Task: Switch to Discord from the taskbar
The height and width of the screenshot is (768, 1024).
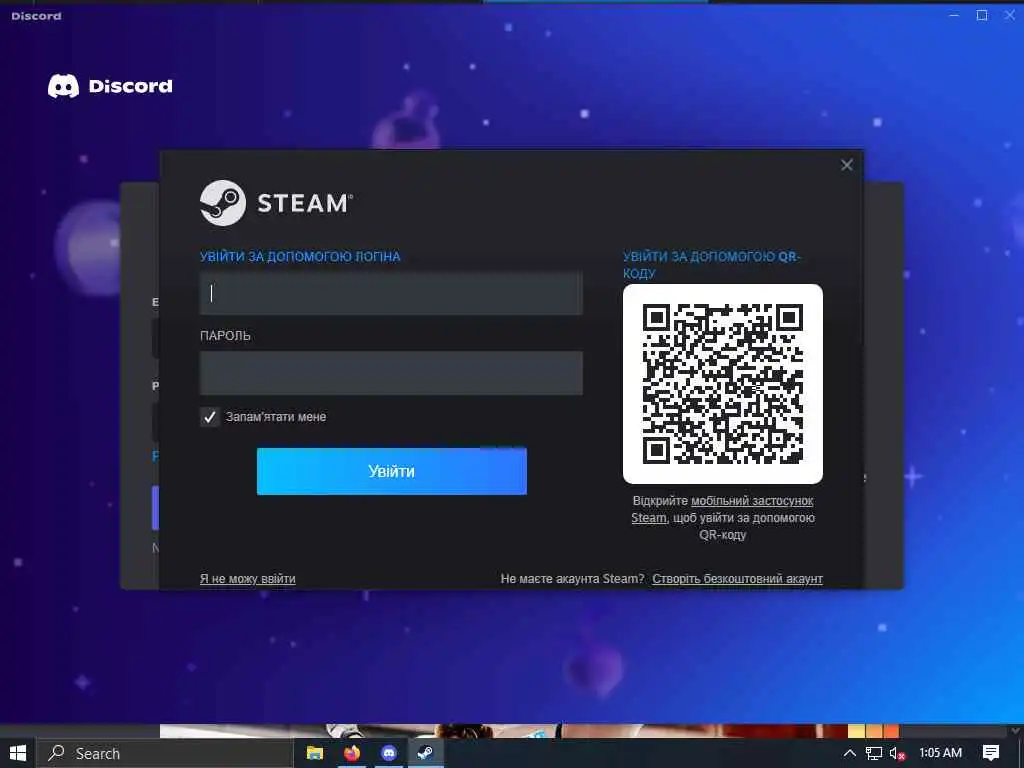Action: (389, 753)
